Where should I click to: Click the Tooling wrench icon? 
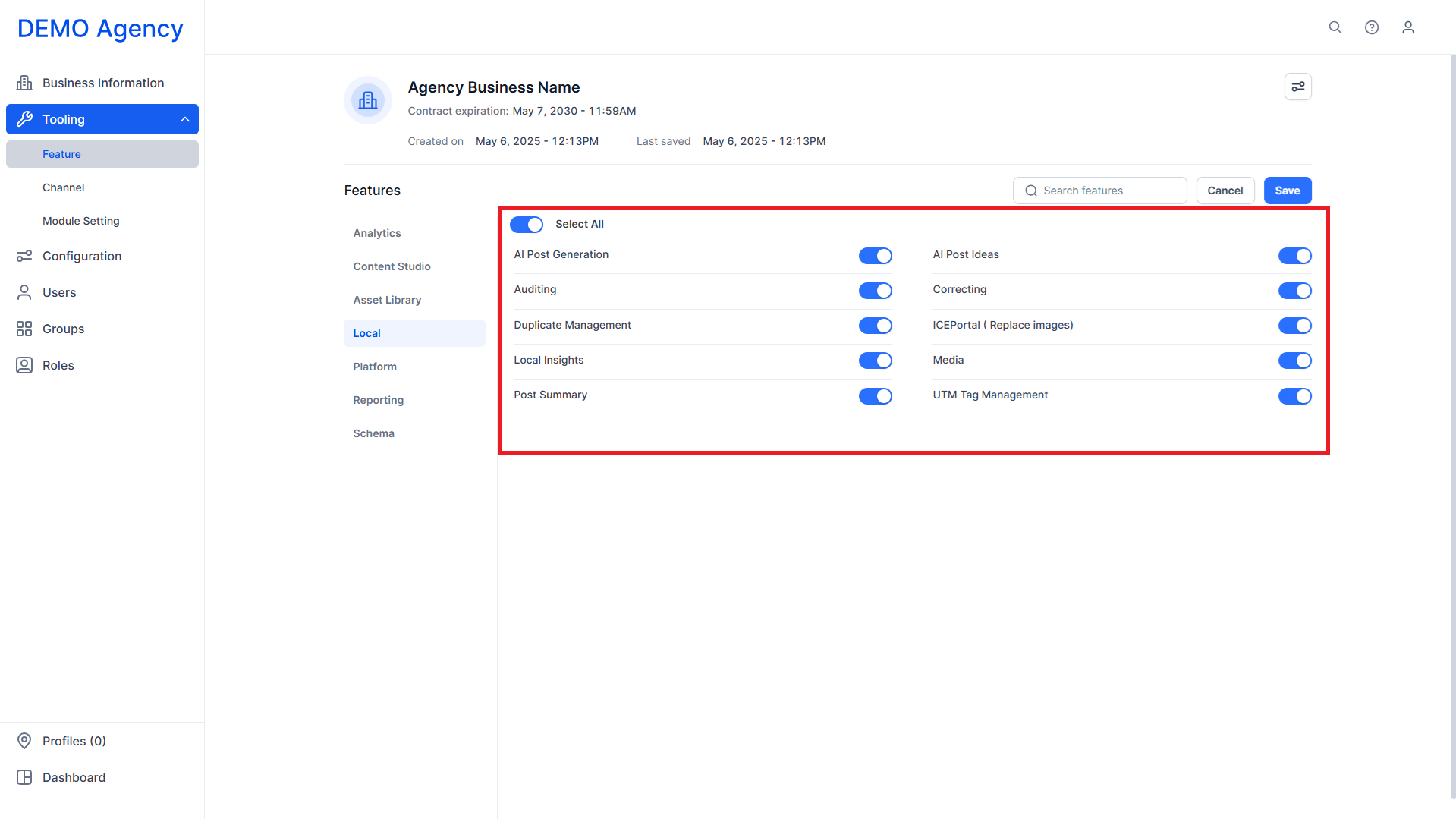pyautogui.click(x=24, y=119)
